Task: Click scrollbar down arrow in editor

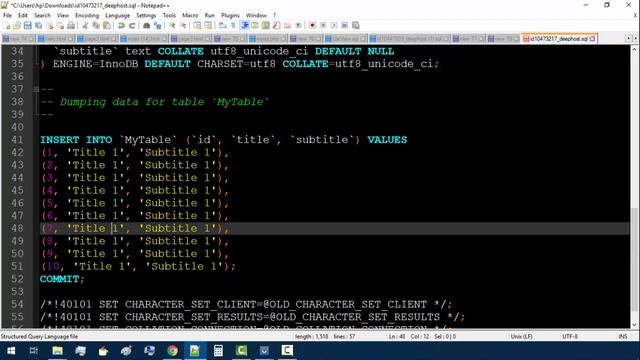Action: 634,324
